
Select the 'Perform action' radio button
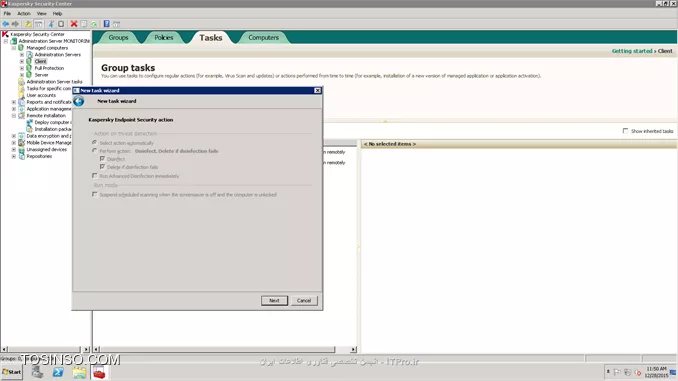(x=94, y=150)
